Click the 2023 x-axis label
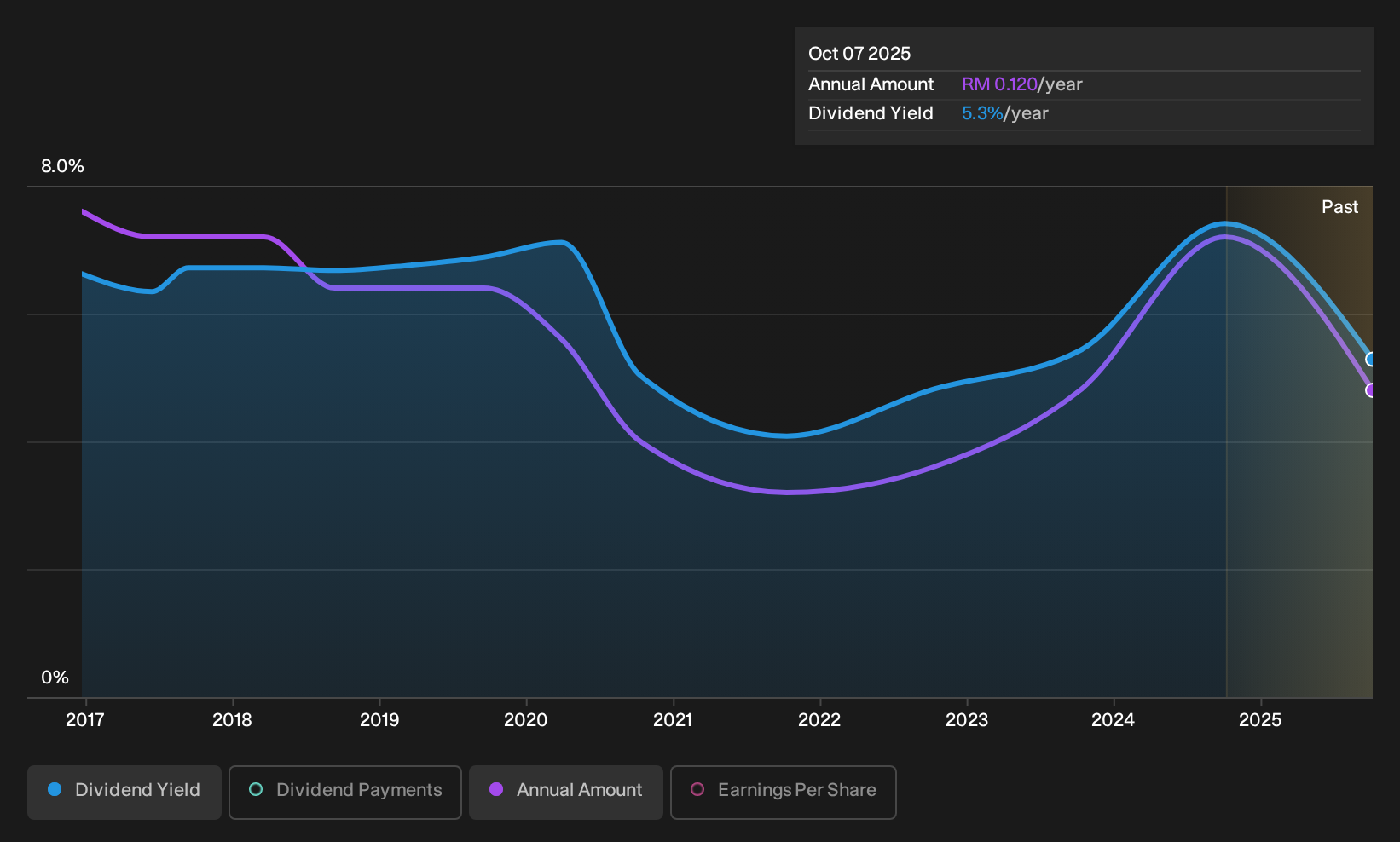 pyautogui.click(x=967, y=720)
